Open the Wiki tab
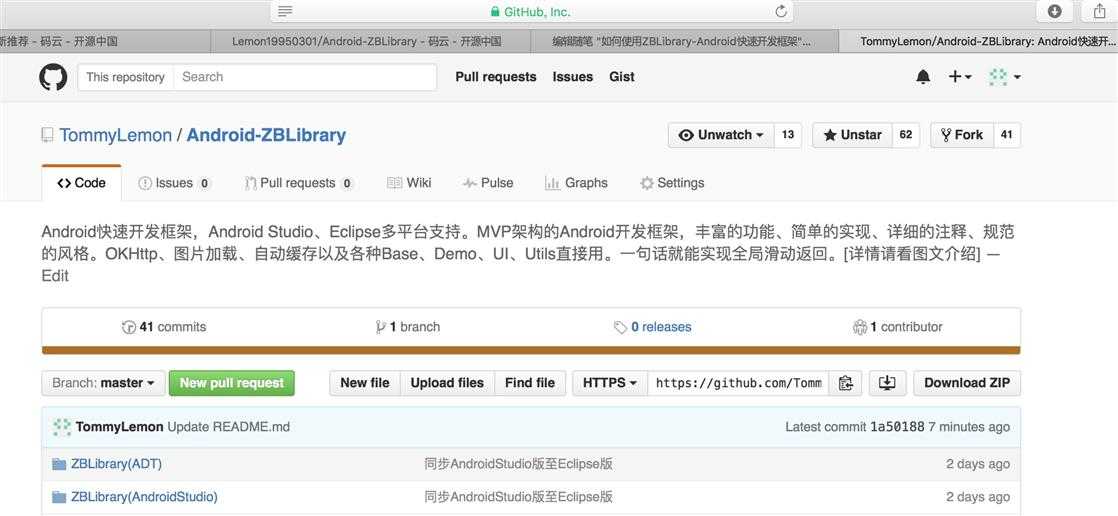The width and height of the screenshot is (1118, 516). pos(409,183)
